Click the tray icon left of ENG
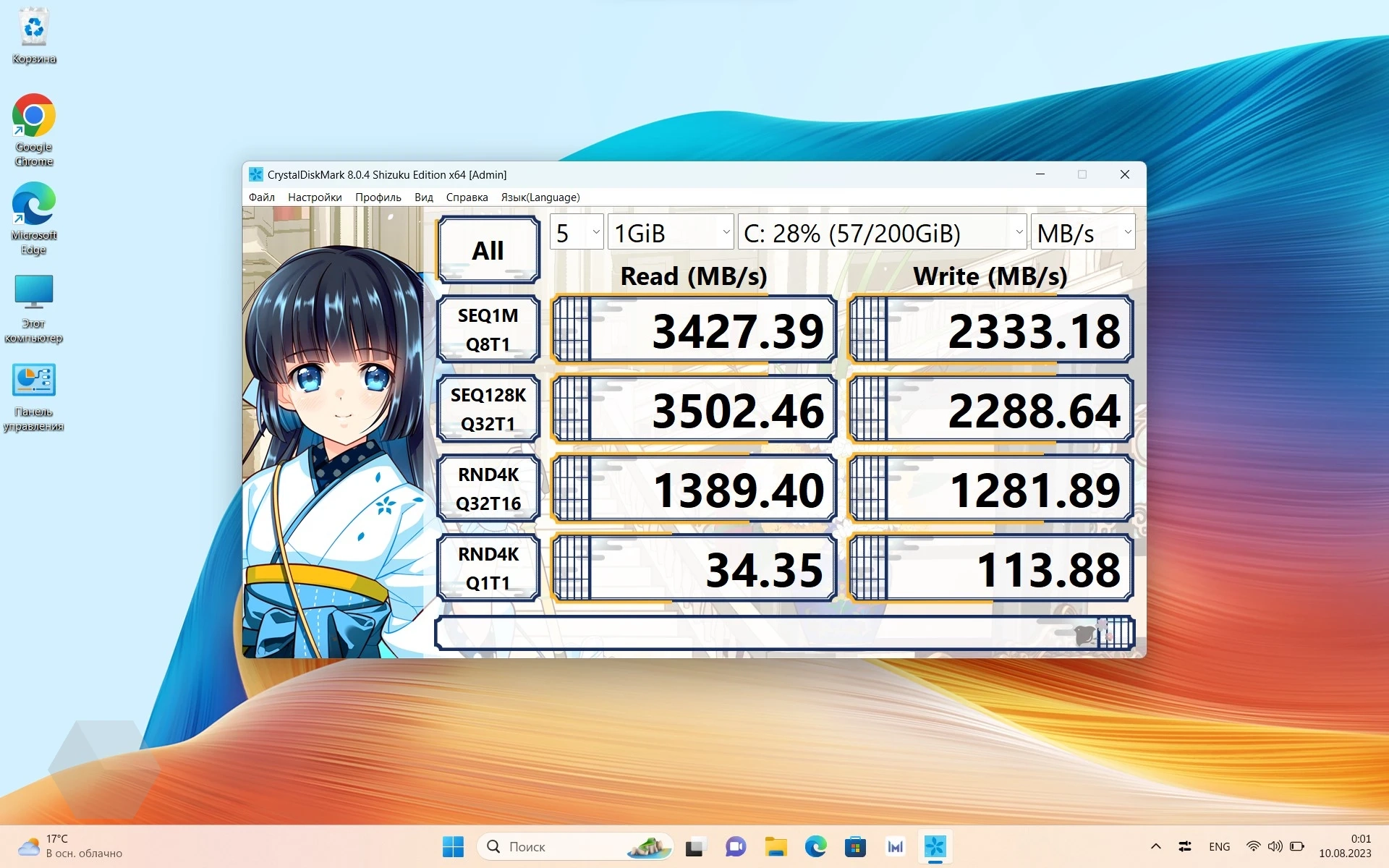This screenshot has height=868, width=1389. (x=1185, y=846)
